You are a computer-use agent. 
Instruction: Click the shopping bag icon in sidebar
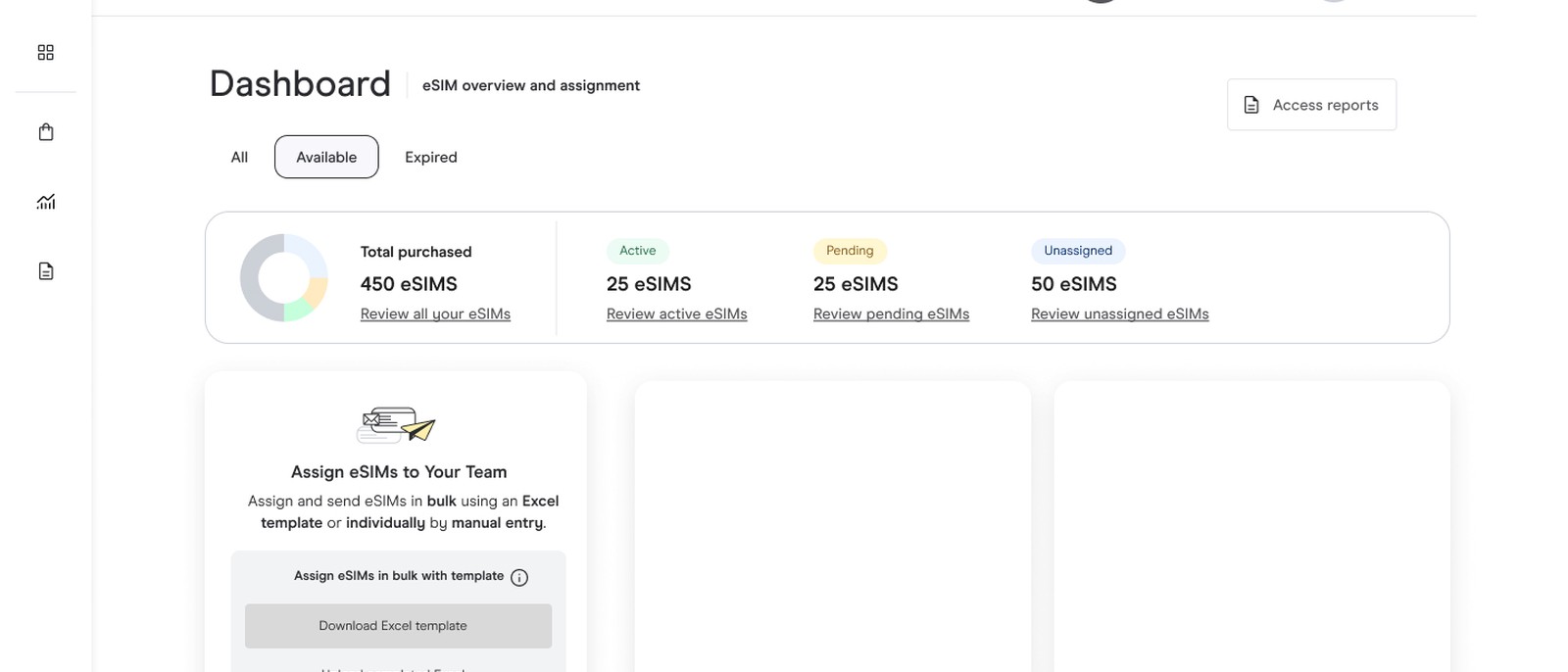[x=46, y=132]
